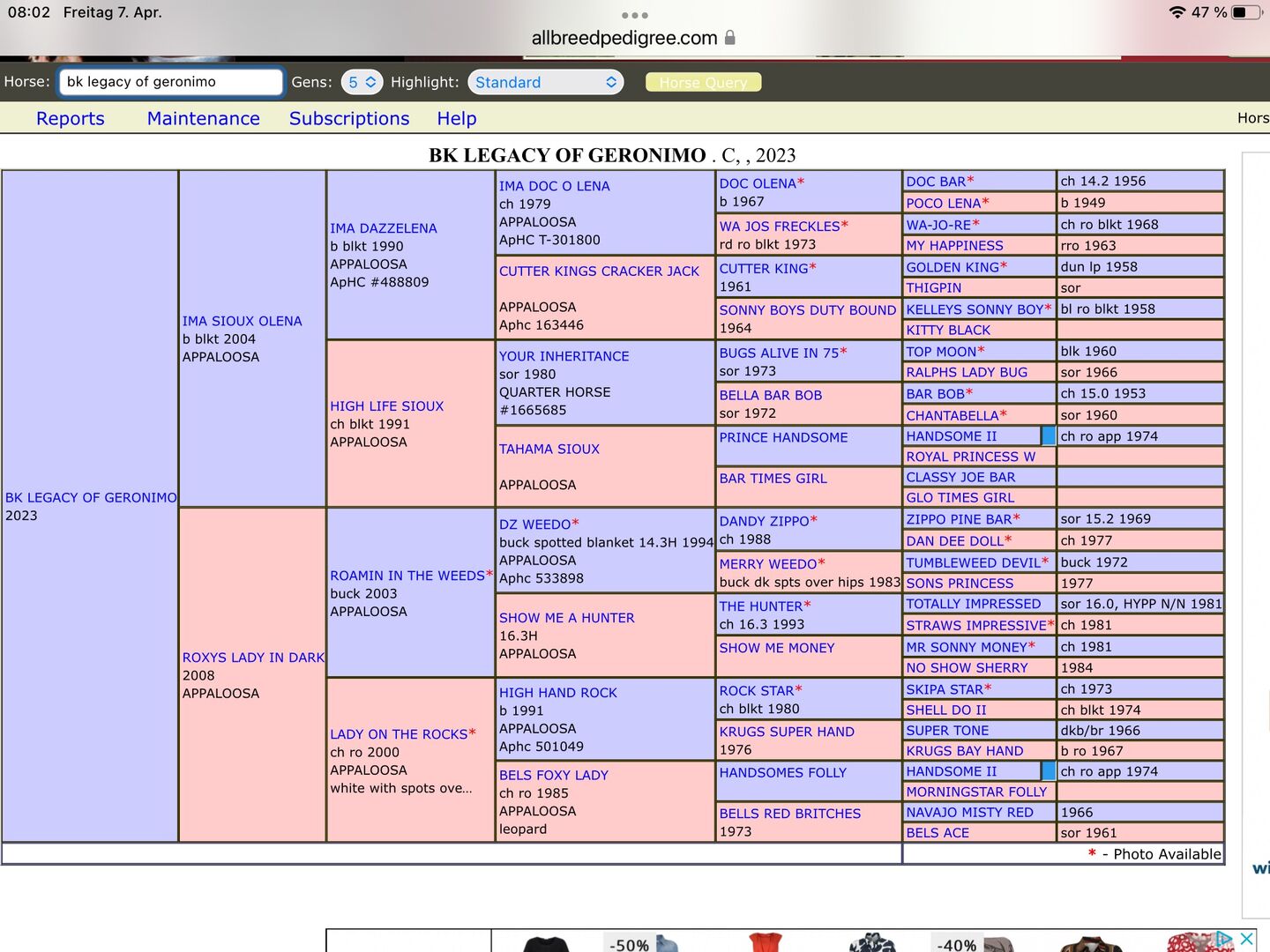1270x952 pixels.
Task: Tap the lock icon beside the URL
Action: (729, 38)
